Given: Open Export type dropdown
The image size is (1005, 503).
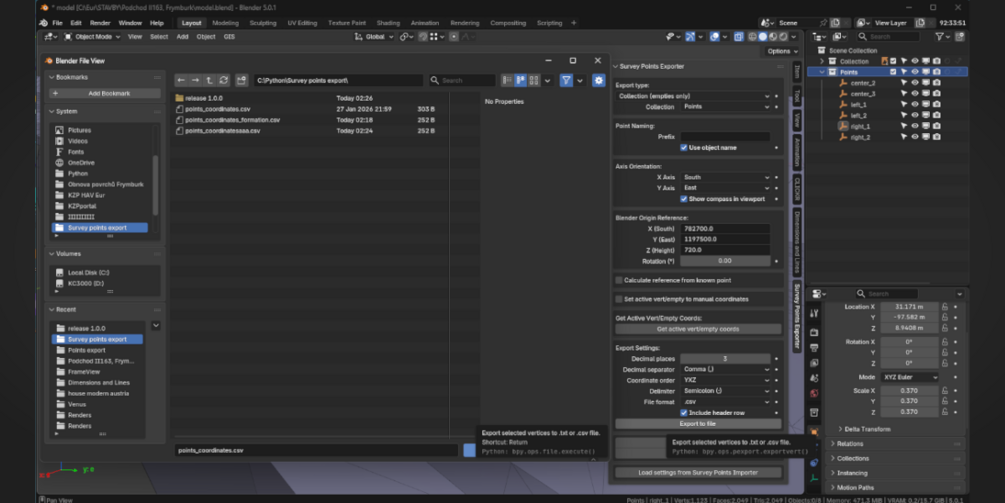Looking at the screenshot, I should click(693, 96).
